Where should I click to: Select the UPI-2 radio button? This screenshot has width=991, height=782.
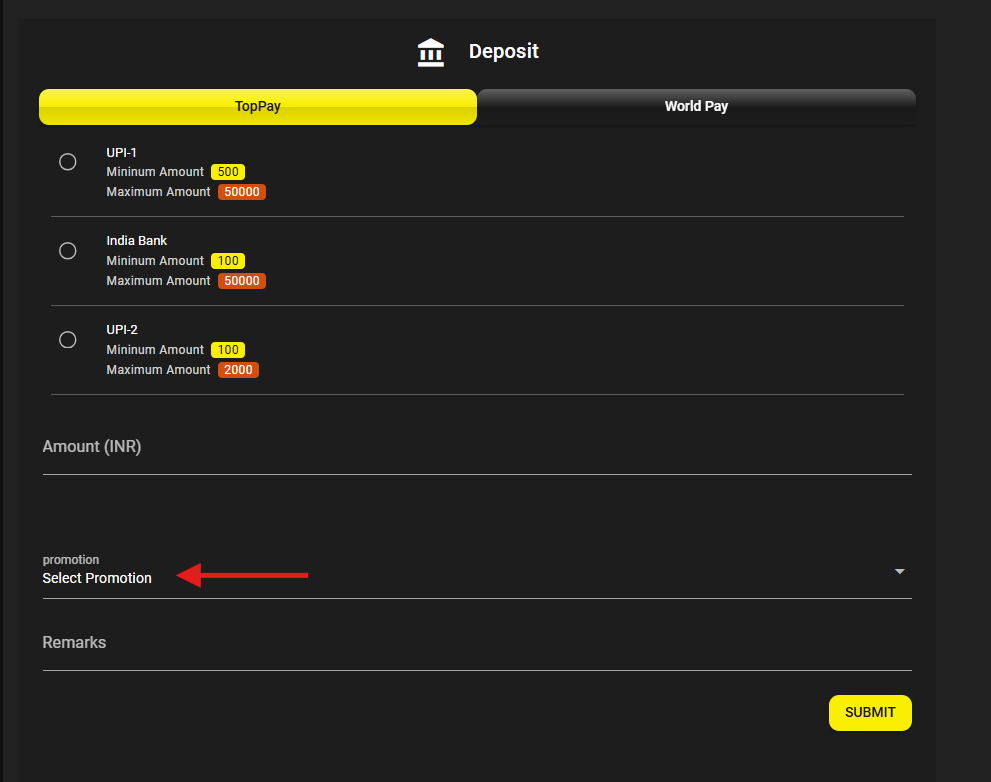[68, 340]
